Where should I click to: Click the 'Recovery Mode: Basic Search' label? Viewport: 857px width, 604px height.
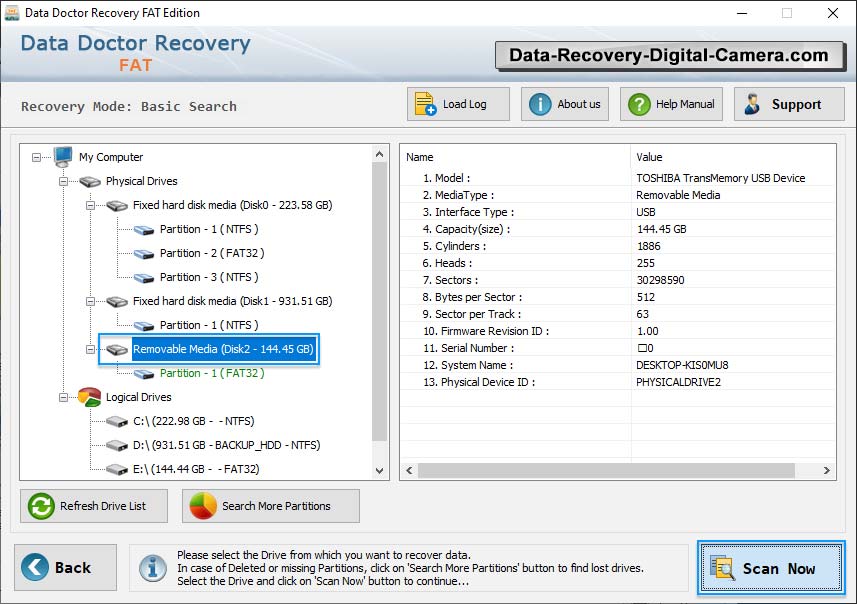click(x=129, y=107)
